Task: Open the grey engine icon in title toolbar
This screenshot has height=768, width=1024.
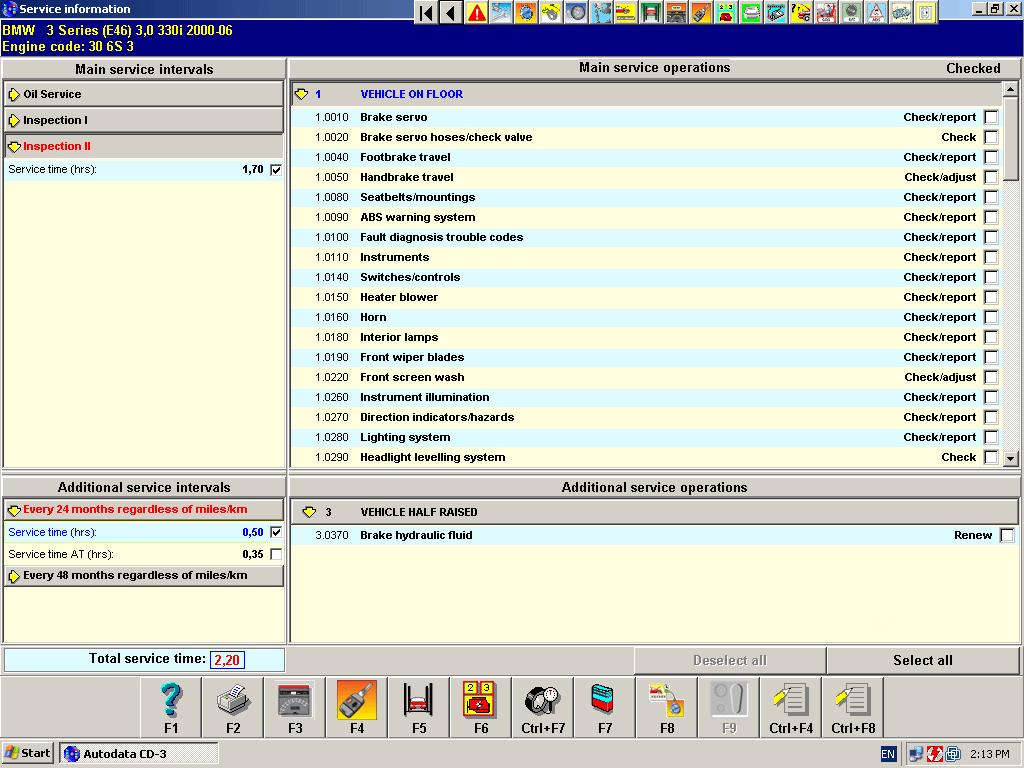Action: [901, 12]
